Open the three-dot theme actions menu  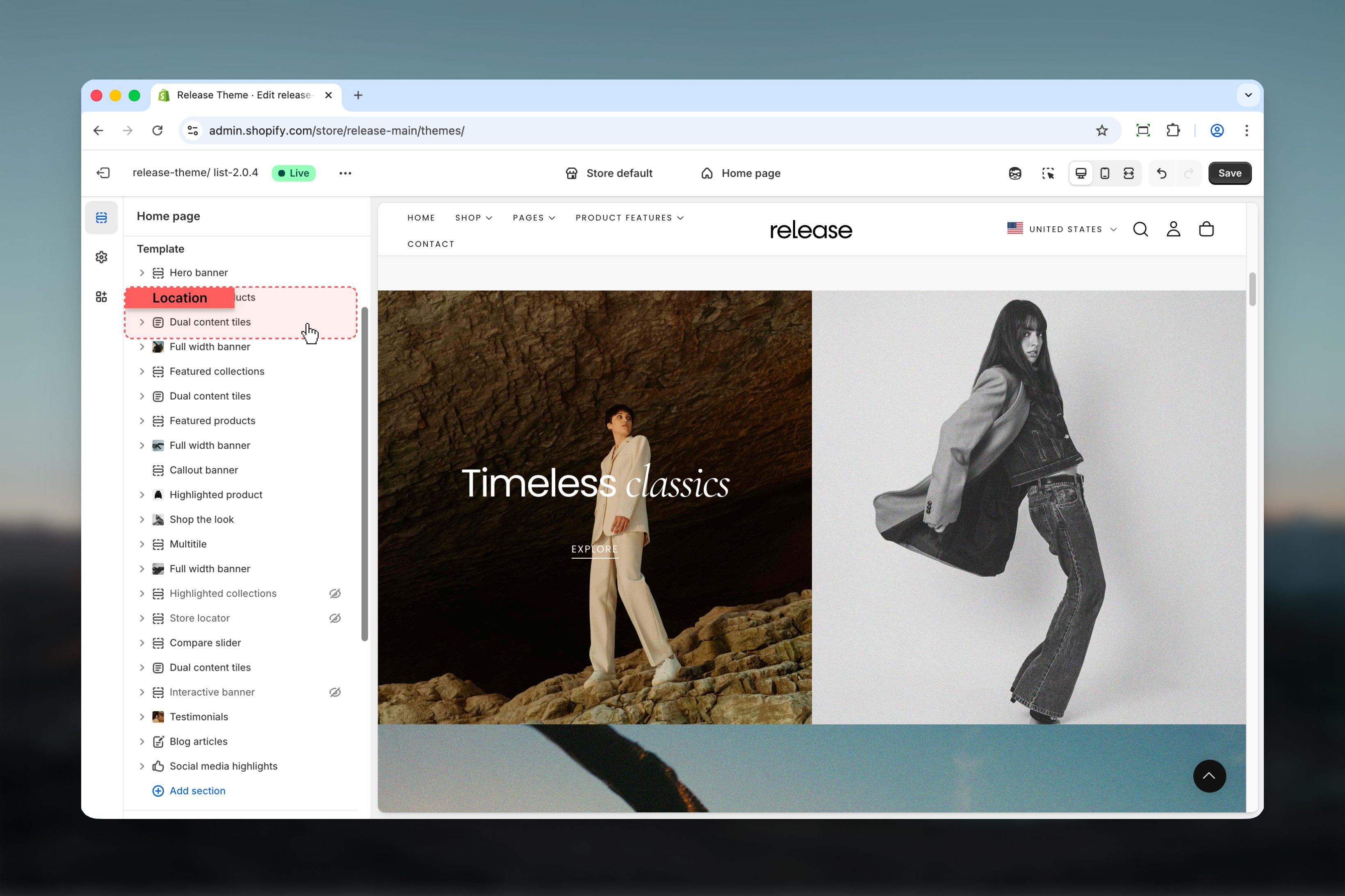[345, 173]
